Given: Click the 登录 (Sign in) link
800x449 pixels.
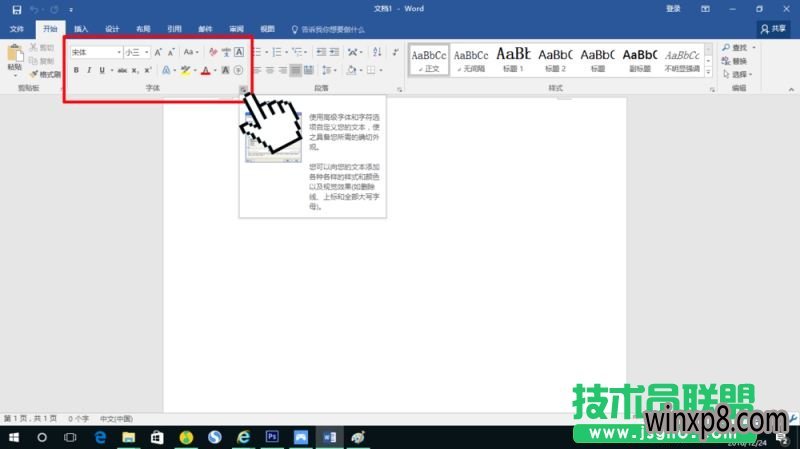Looking at the screenshot, I should (673, 9).
